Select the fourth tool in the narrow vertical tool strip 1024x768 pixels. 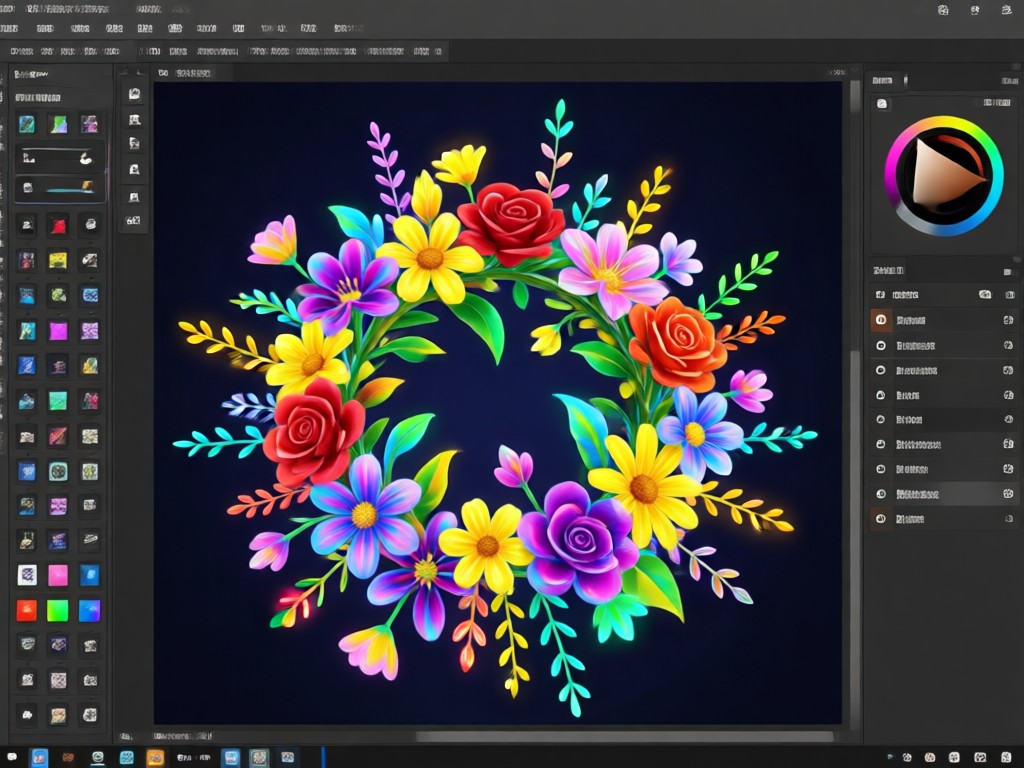pyautogui.click(x=135, y=170)
